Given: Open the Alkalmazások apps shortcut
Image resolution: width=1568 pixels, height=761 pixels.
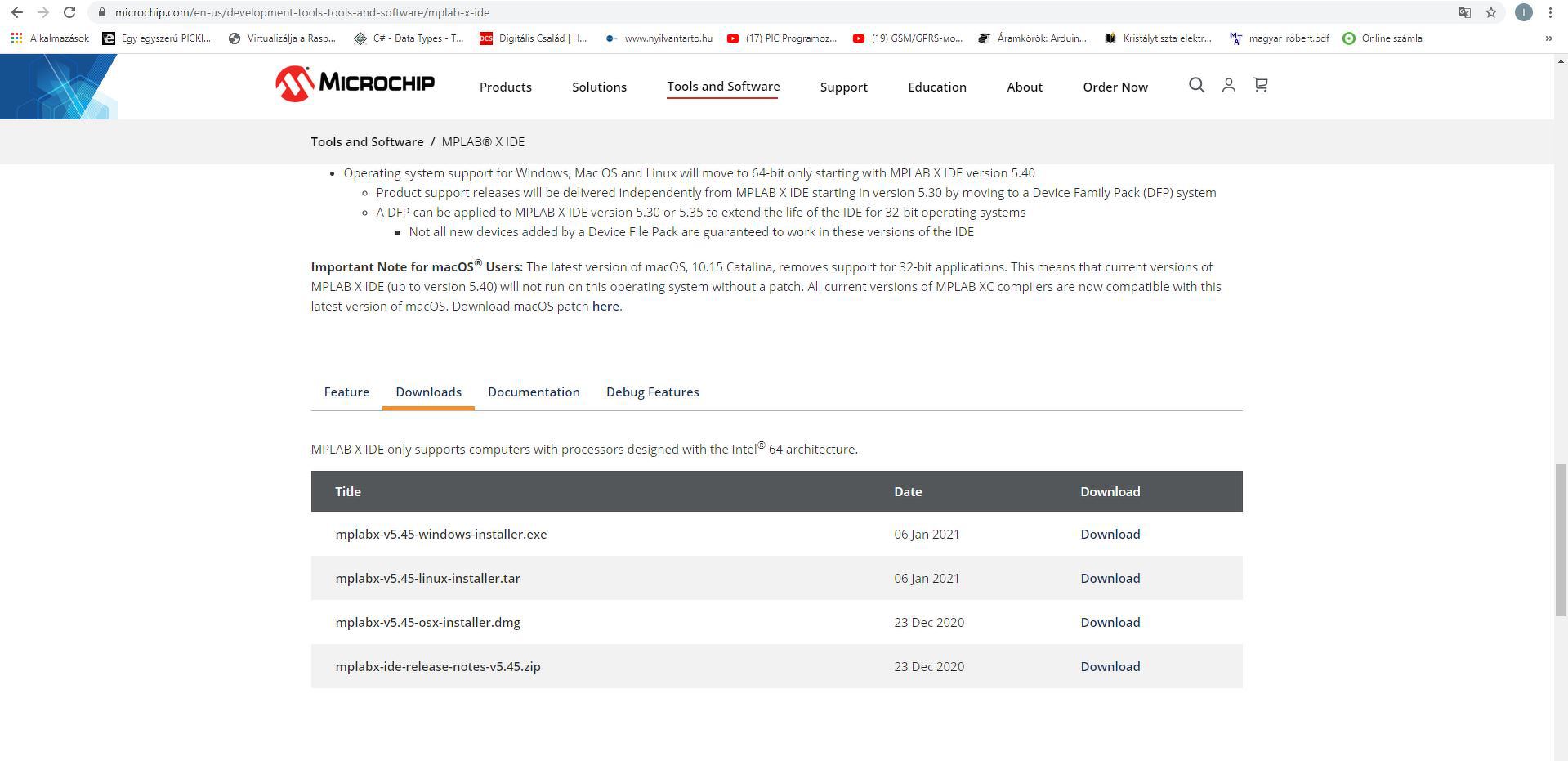Looking at the screenshot, I should coord(50,38).
